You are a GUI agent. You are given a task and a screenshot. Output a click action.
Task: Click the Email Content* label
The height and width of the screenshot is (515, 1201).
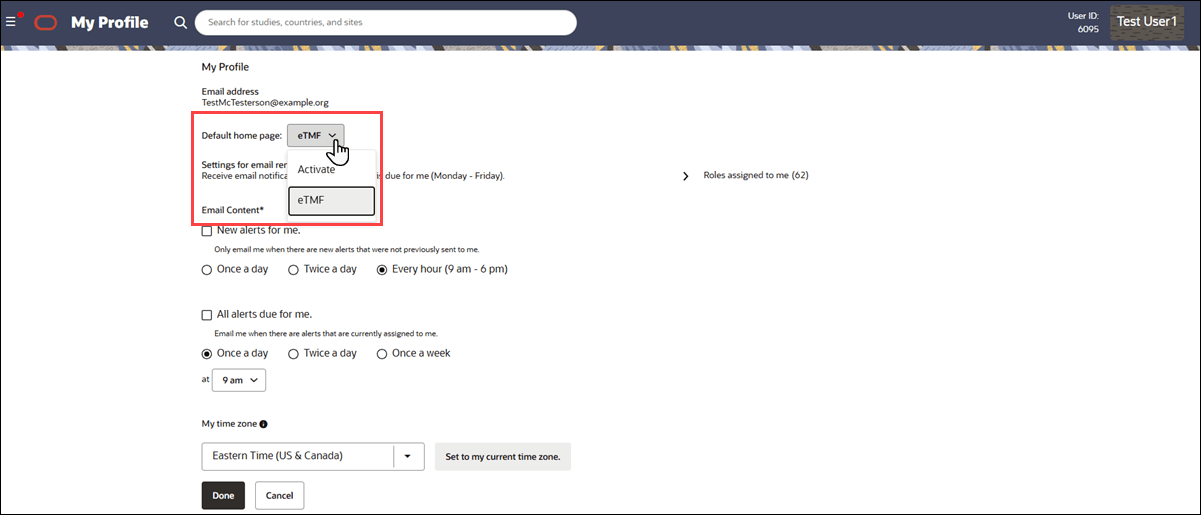click(233, 210)
